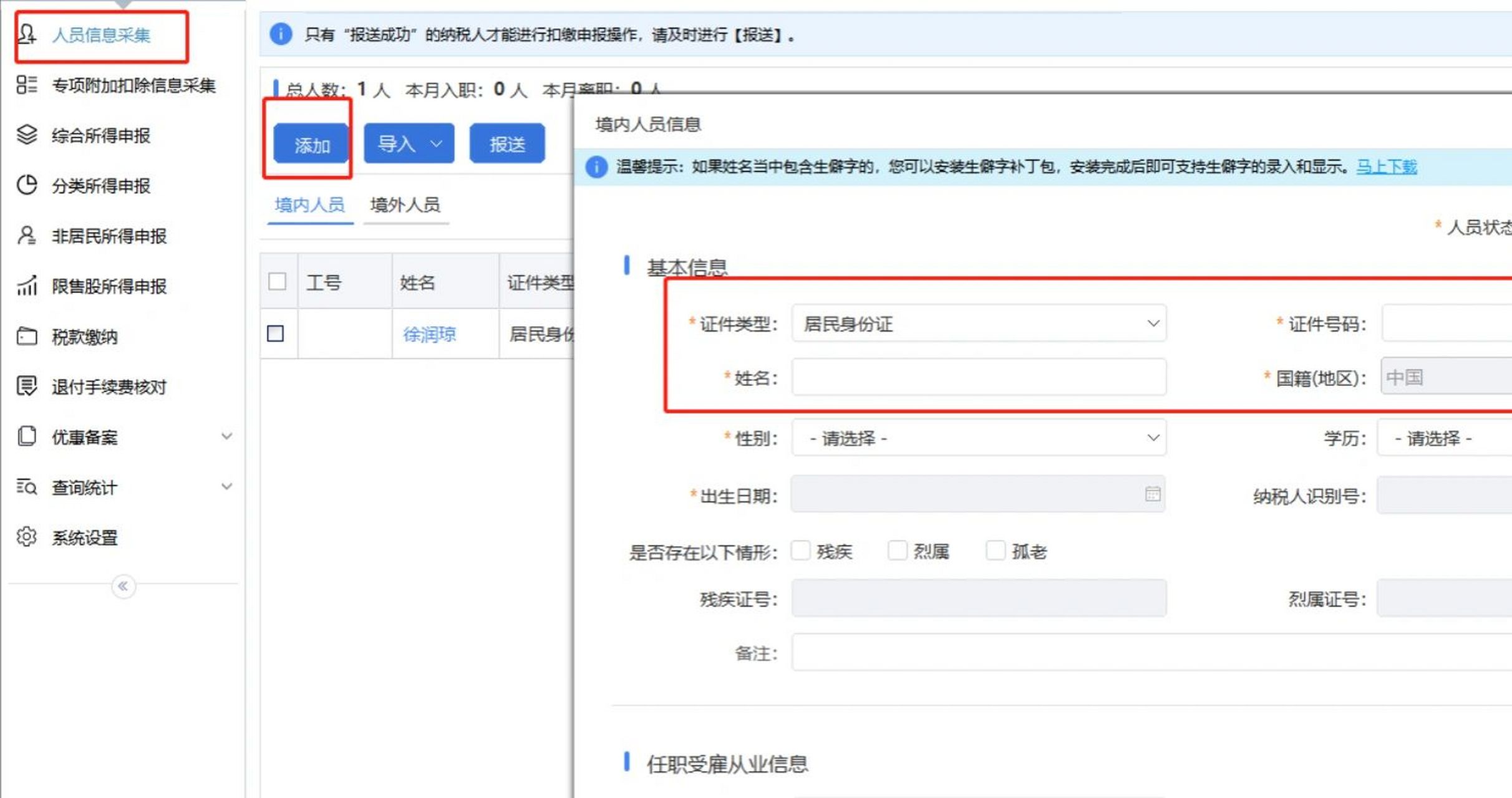Check the 烈属 checkbox

[897, 550]
